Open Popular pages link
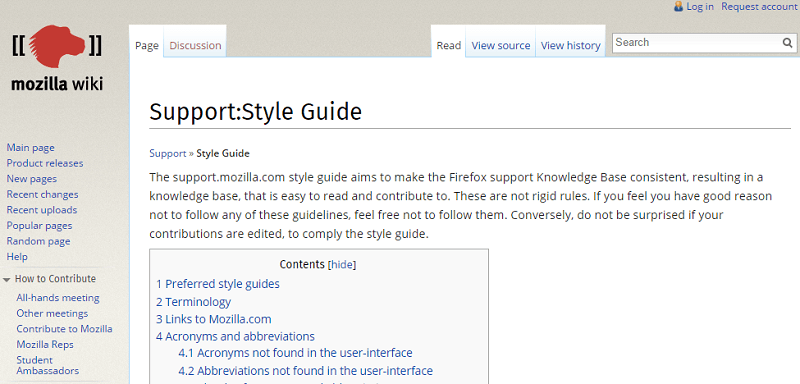 tap(39, 226)
